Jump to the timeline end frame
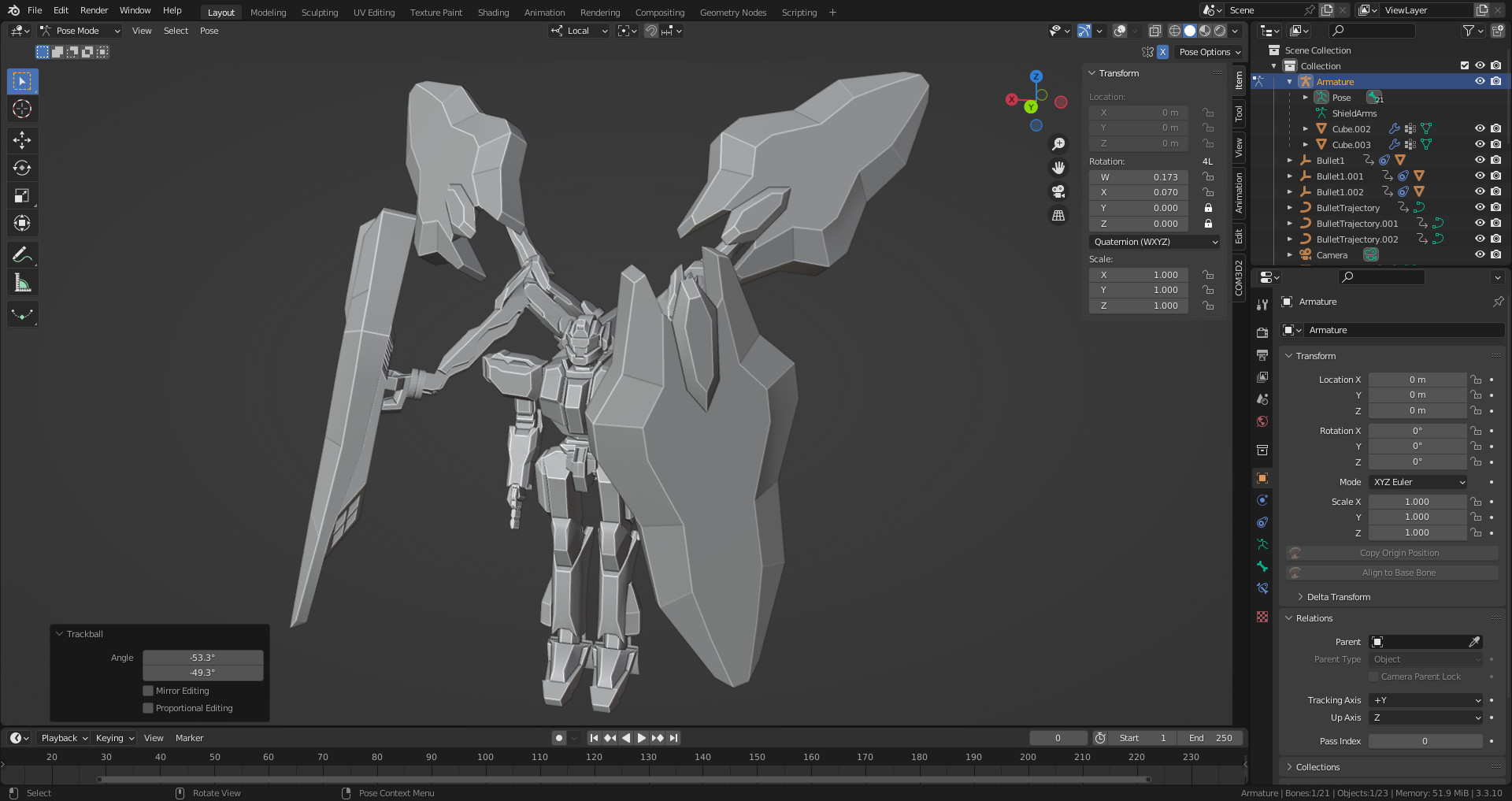Screen dimensions: 1512x801 pyautogui.click(x=673, y=738)
